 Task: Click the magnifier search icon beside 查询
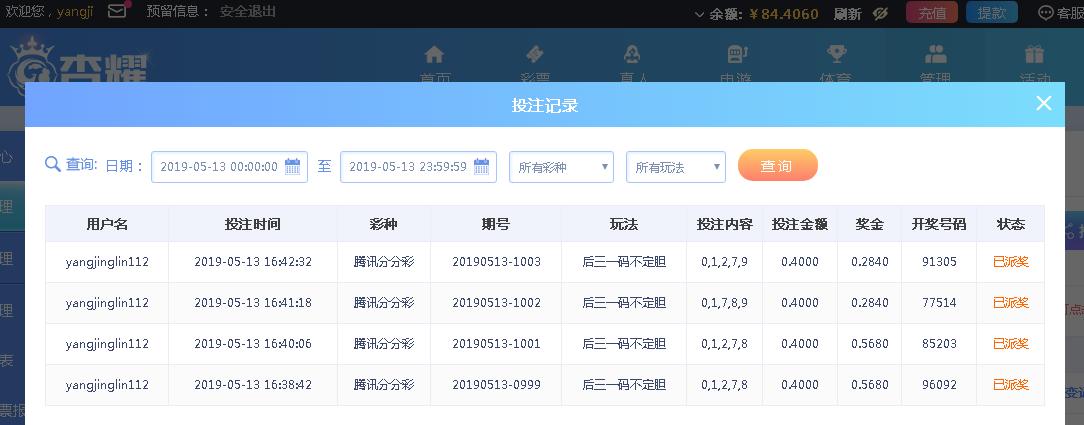53,164
